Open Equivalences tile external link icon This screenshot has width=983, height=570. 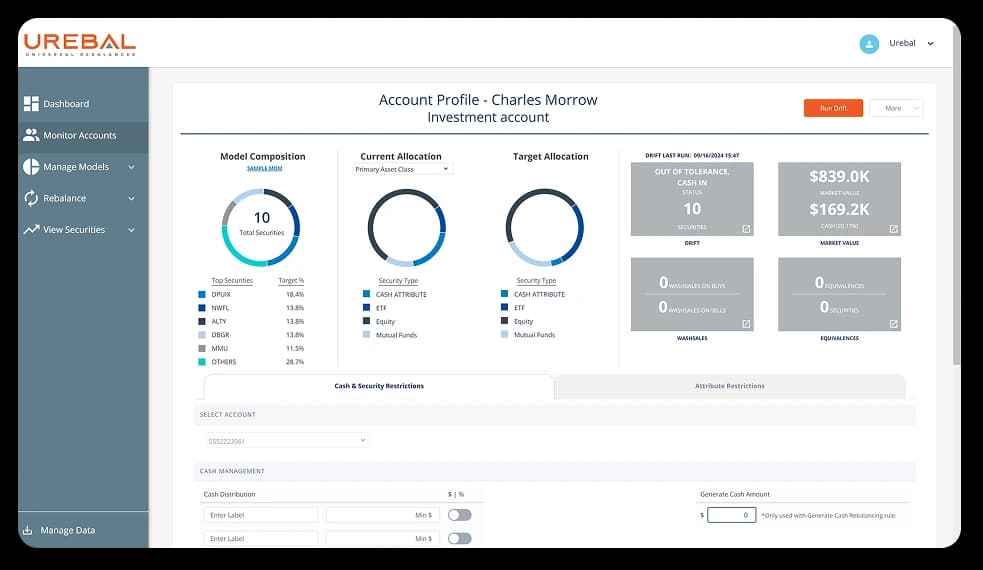893,324
